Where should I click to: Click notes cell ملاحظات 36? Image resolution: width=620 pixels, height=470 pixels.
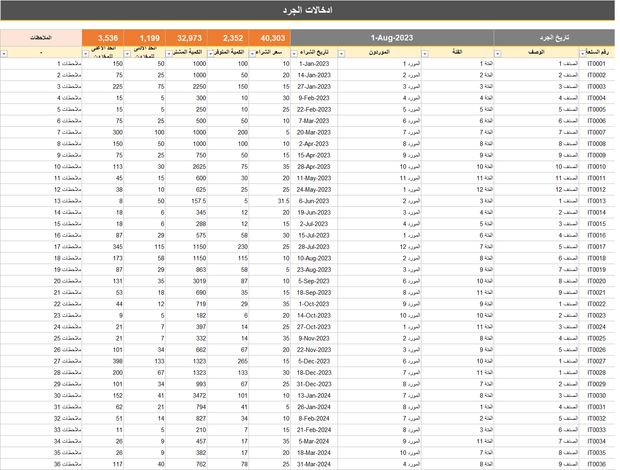tap(41, 464)
